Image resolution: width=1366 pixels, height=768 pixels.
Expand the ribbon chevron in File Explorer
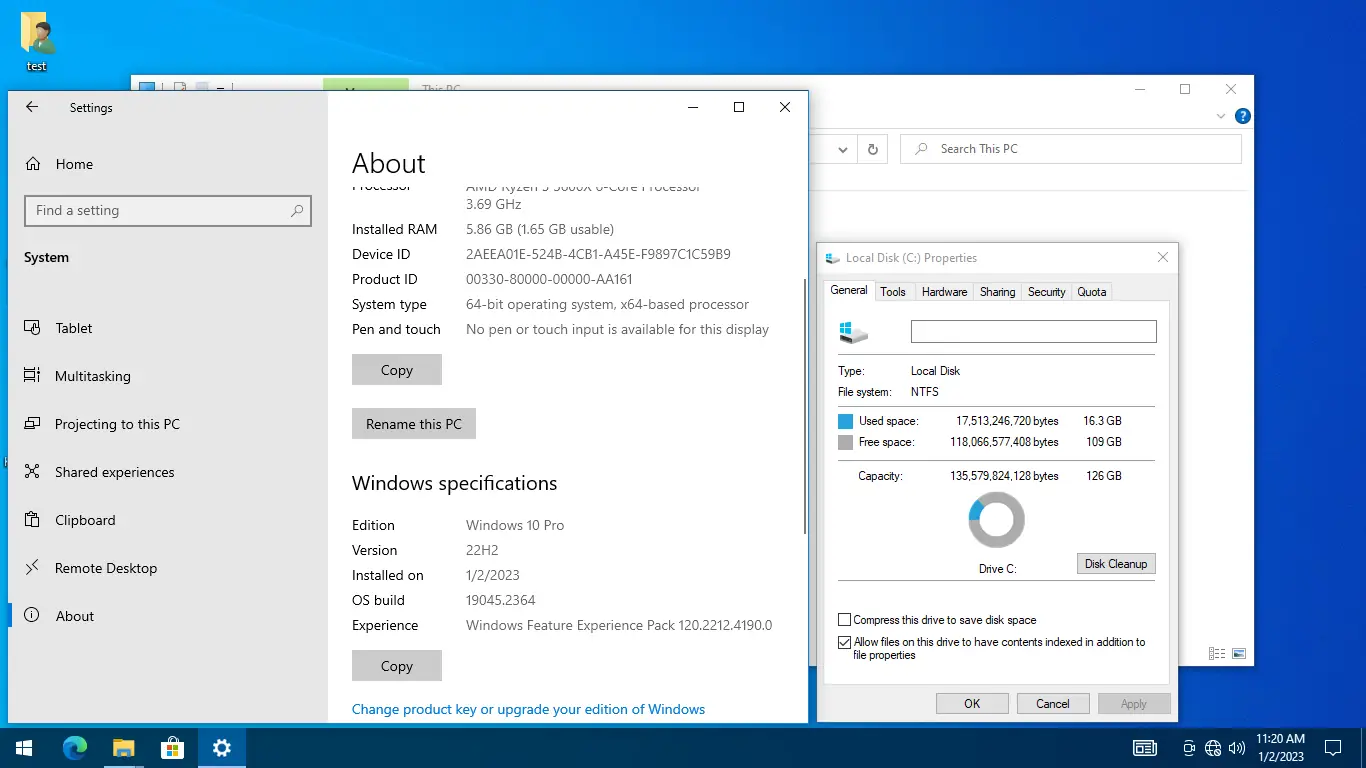pyautogui.click(x=1220, y=116)
